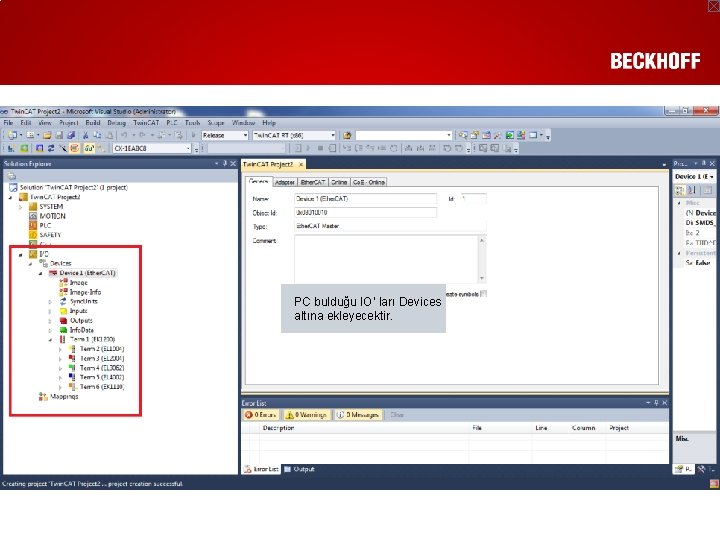This screenshot has height=540, width=720.
Task: Expand the SYSTEM node
Action: click(21, 207)
